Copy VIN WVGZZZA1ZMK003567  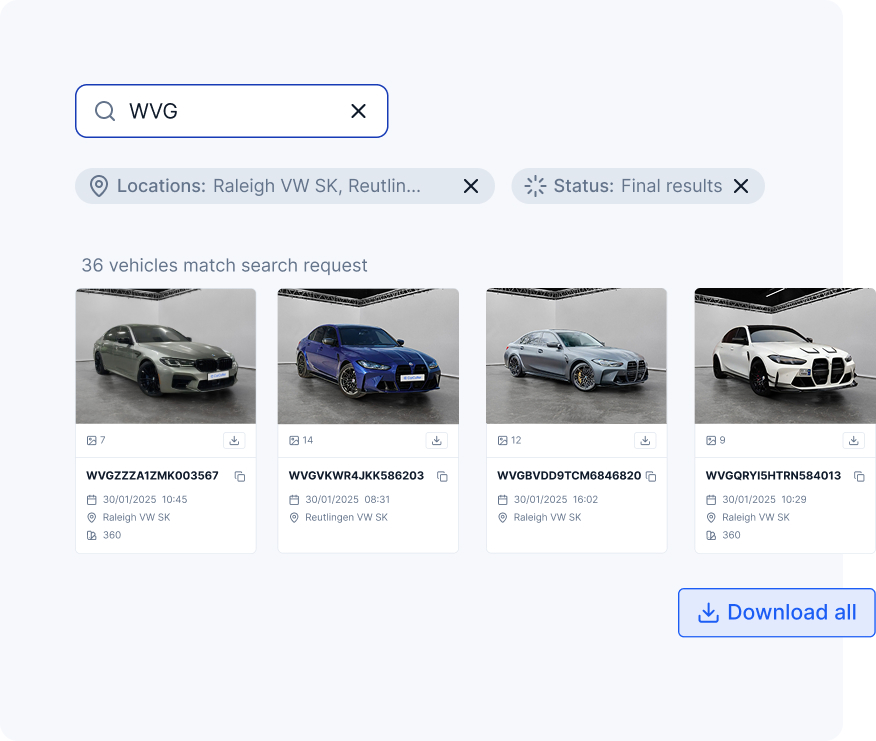pos(240,477)
